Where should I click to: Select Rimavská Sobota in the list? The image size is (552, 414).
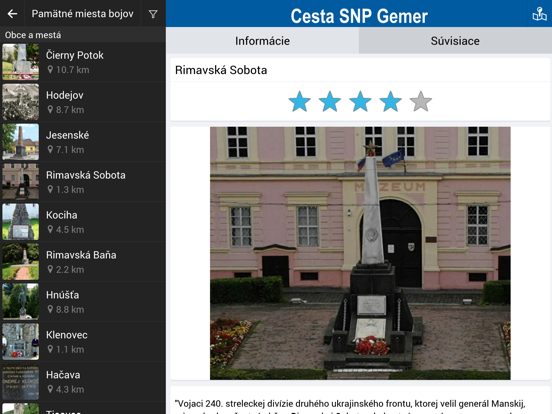click(83, 182)
